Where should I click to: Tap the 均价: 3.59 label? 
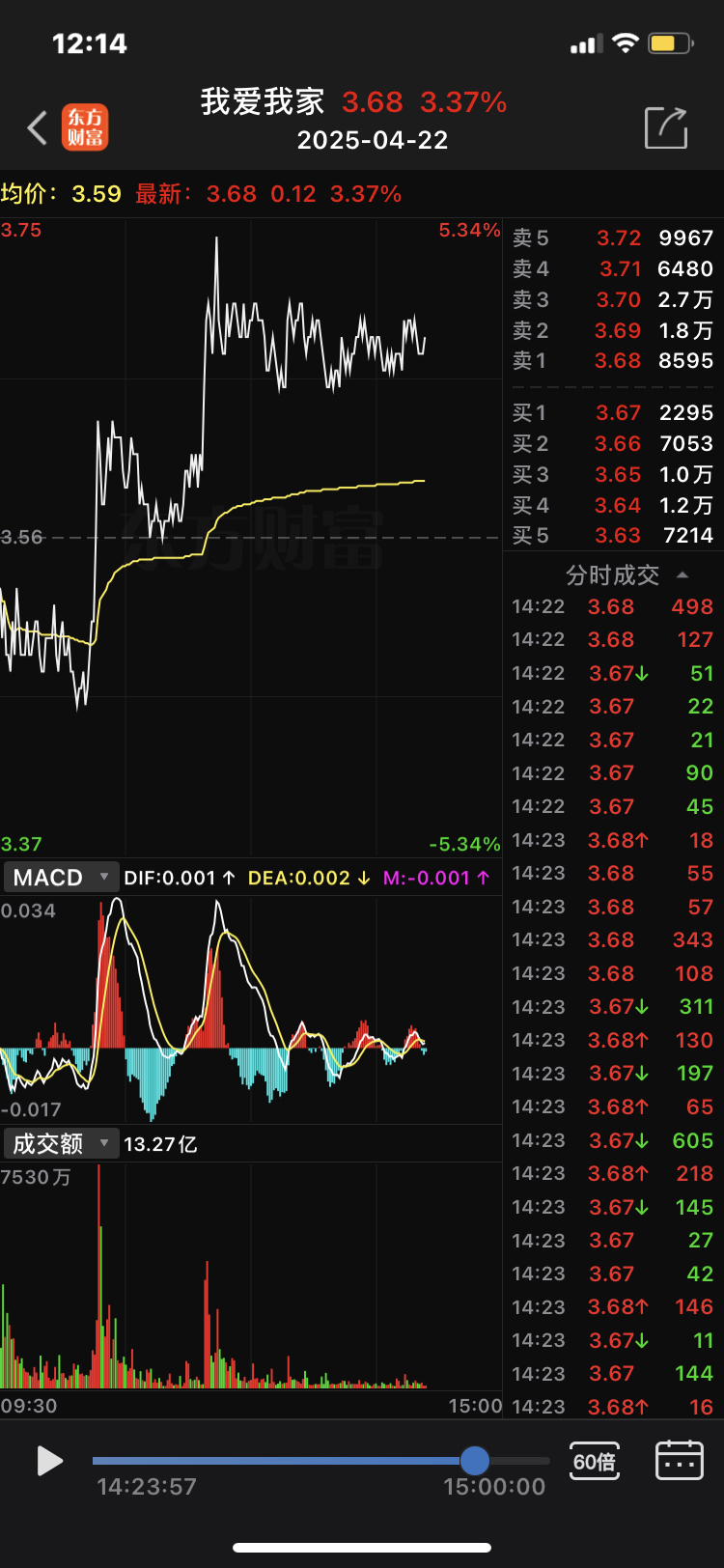[x=61, y=193]
